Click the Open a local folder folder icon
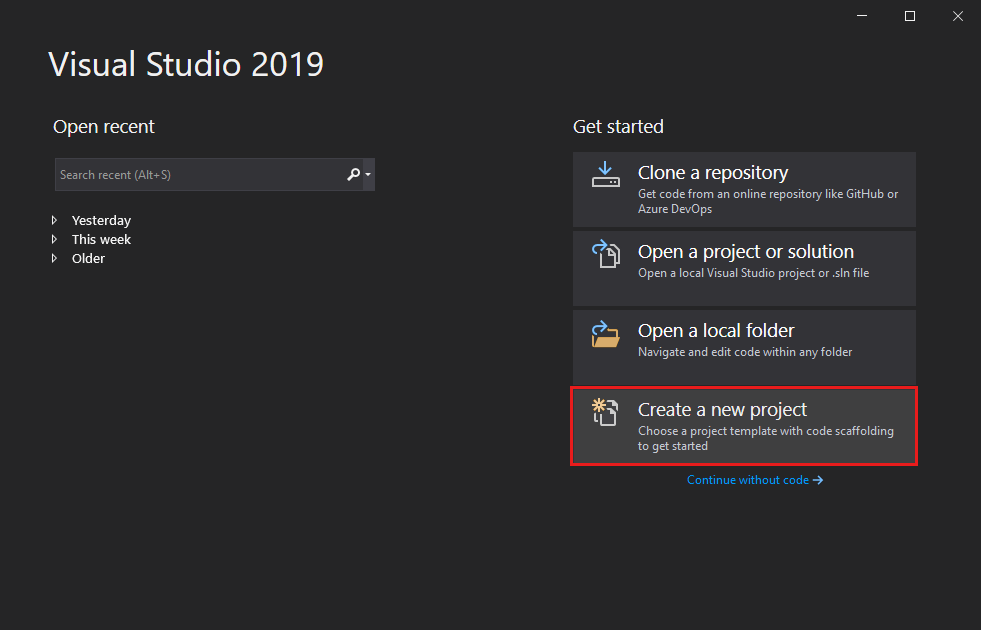This screenshot has width=981, height=630. tap(605, 332)
